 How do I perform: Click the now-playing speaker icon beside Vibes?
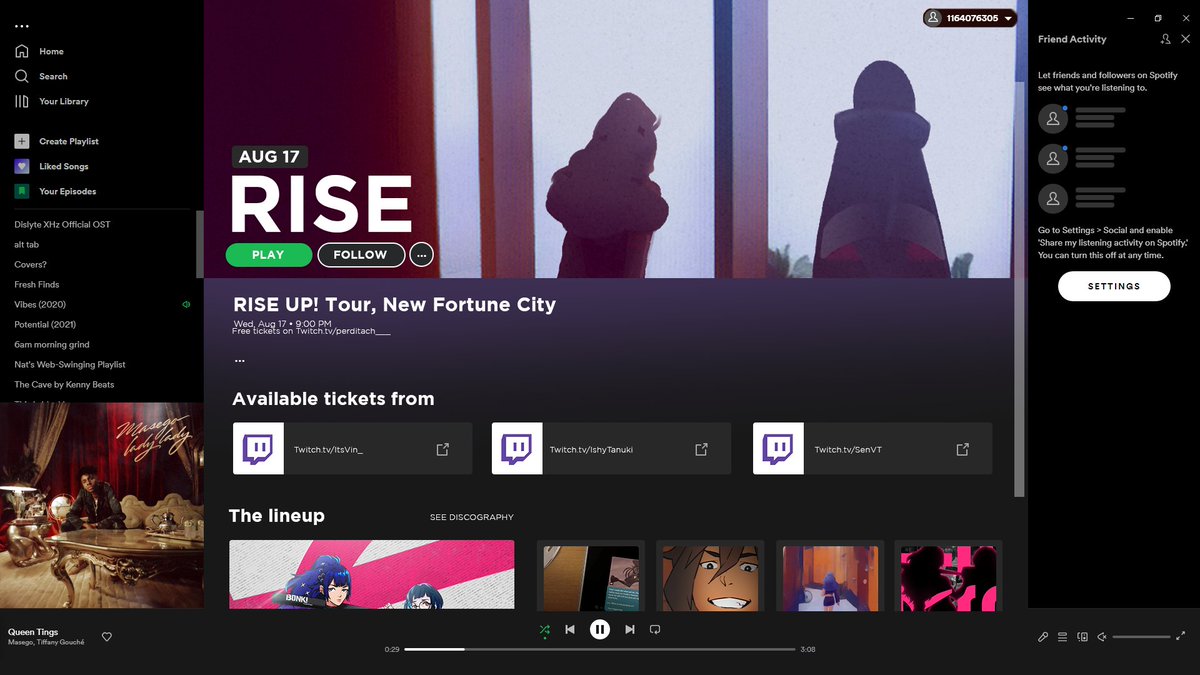pos(186,304)
